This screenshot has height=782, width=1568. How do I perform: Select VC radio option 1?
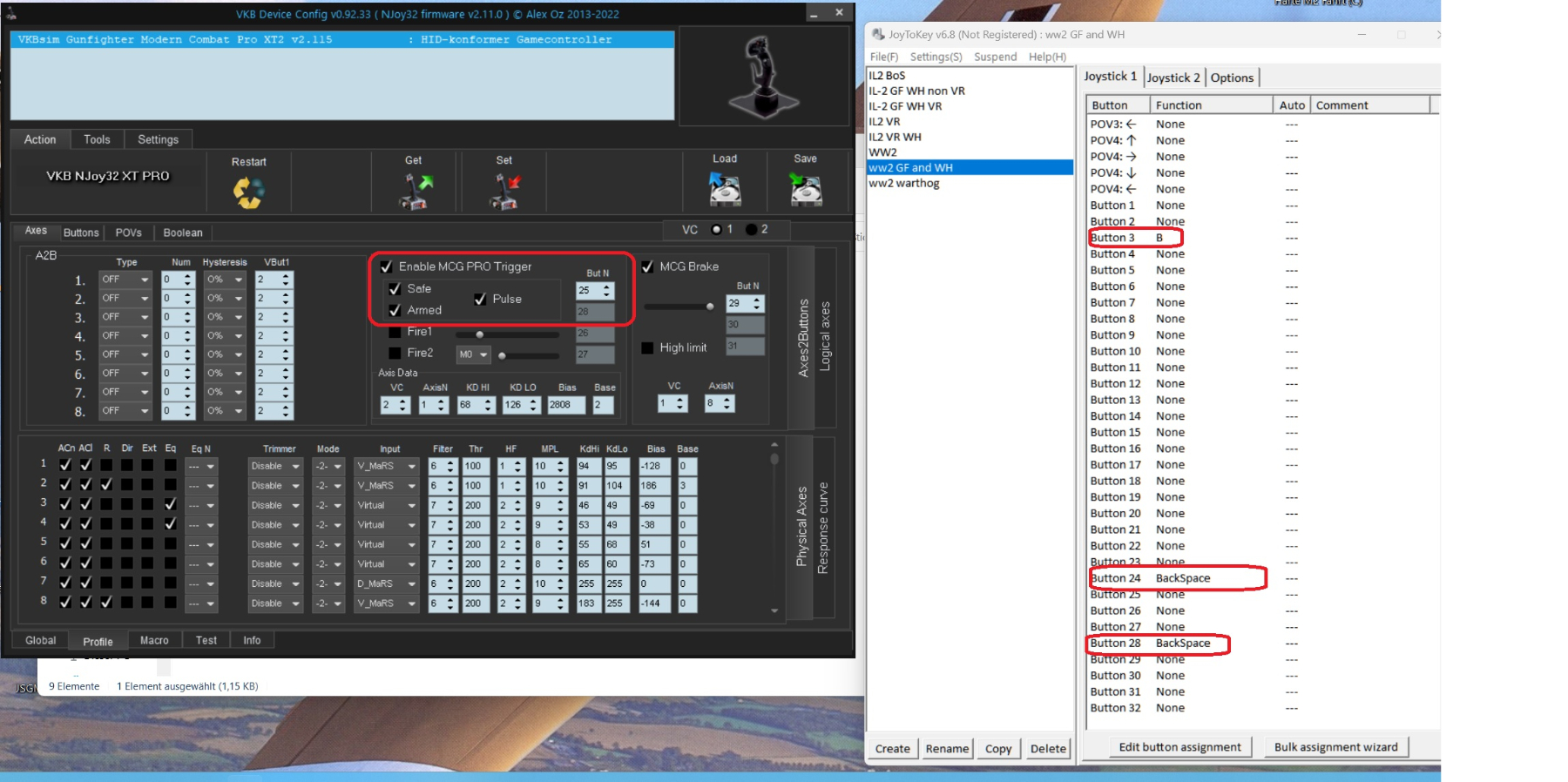coord(716,229)
